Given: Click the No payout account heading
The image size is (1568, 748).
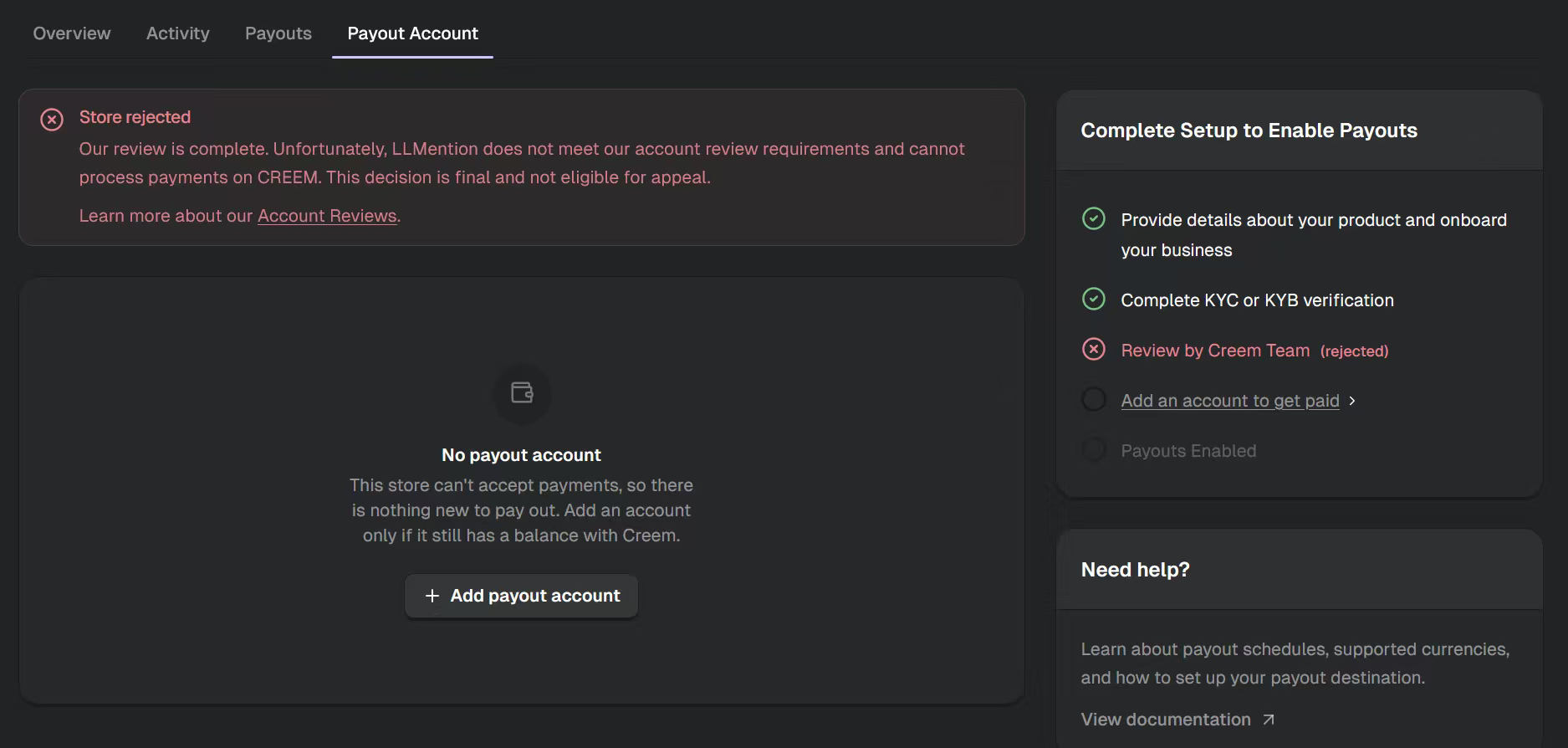Looking at the screenshot, I should [521, 455].
